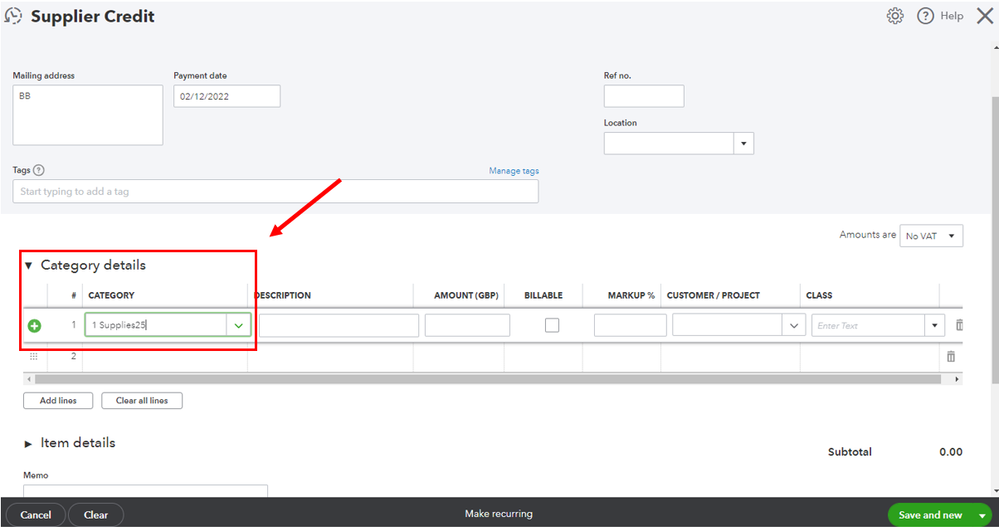The width and height of the screenshot is (999, 531).
Task: Click the Clear button in footer
Action: (96, 515)
